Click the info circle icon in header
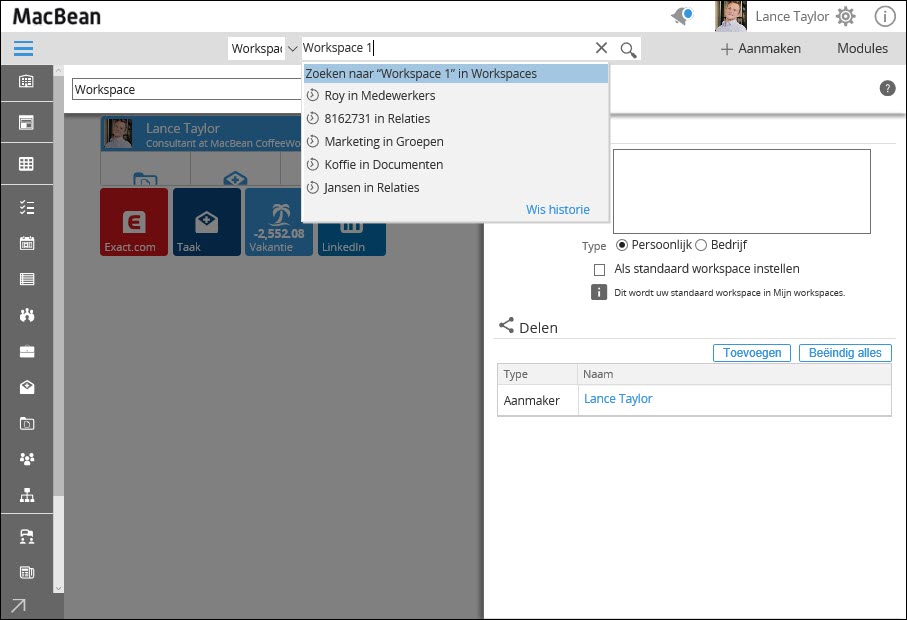 (885, 16)
